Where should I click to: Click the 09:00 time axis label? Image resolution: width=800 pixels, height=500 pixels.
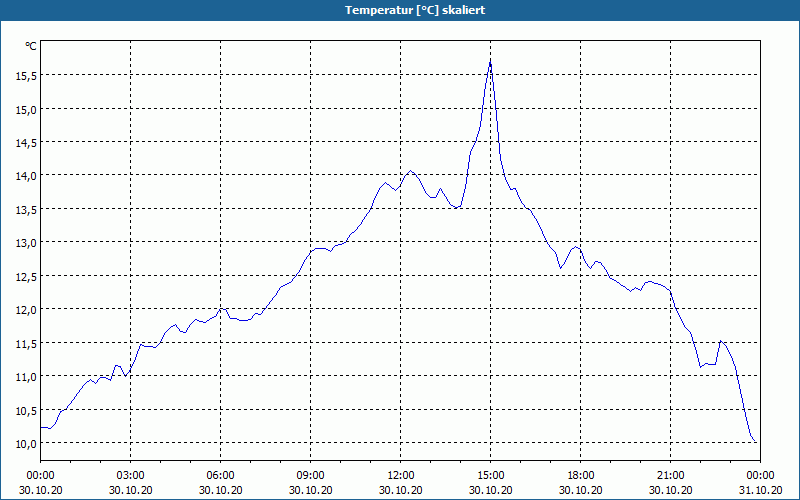(310, 476)
